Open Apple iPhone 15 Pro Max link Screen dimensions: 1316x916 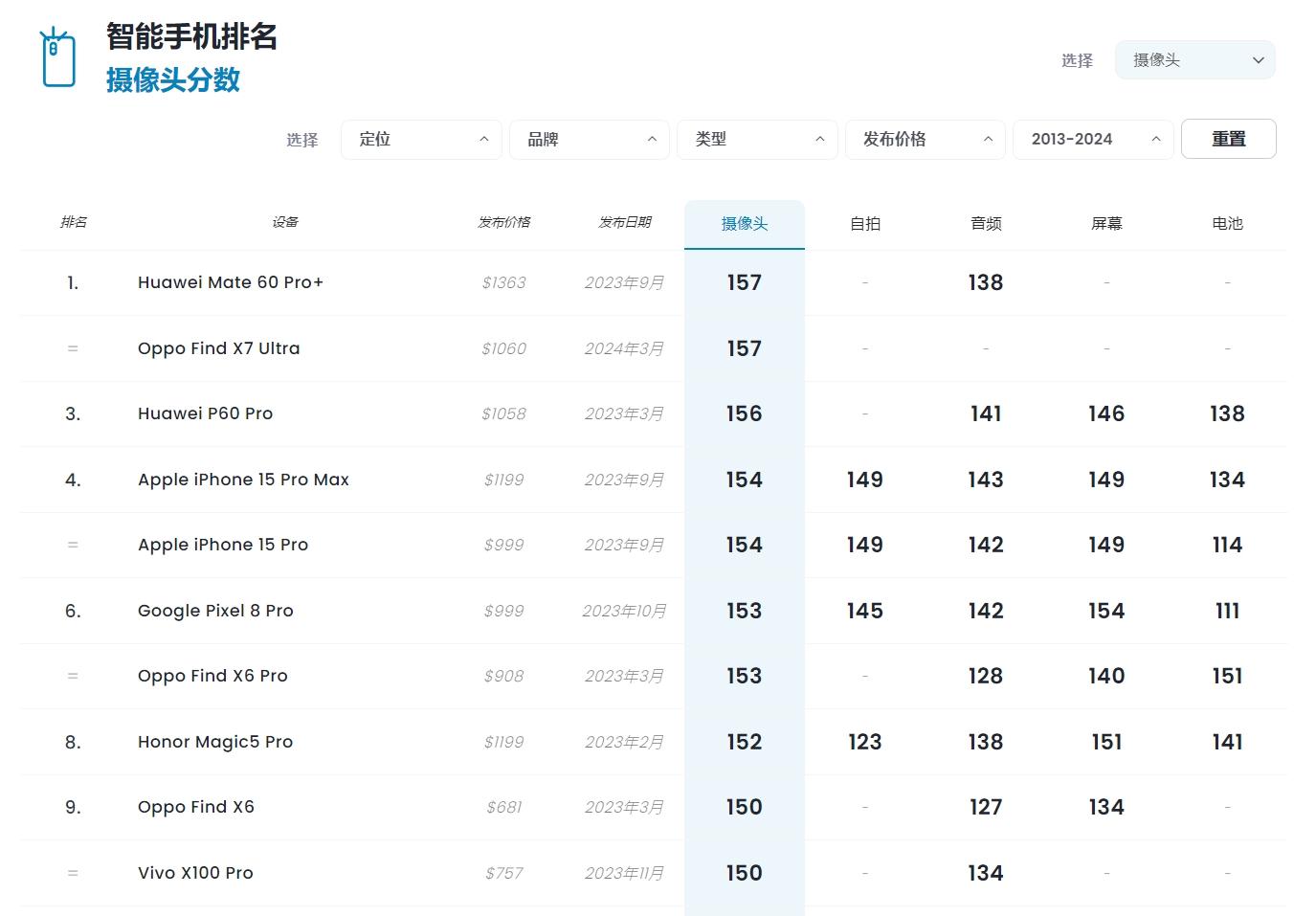coord(243,480)
